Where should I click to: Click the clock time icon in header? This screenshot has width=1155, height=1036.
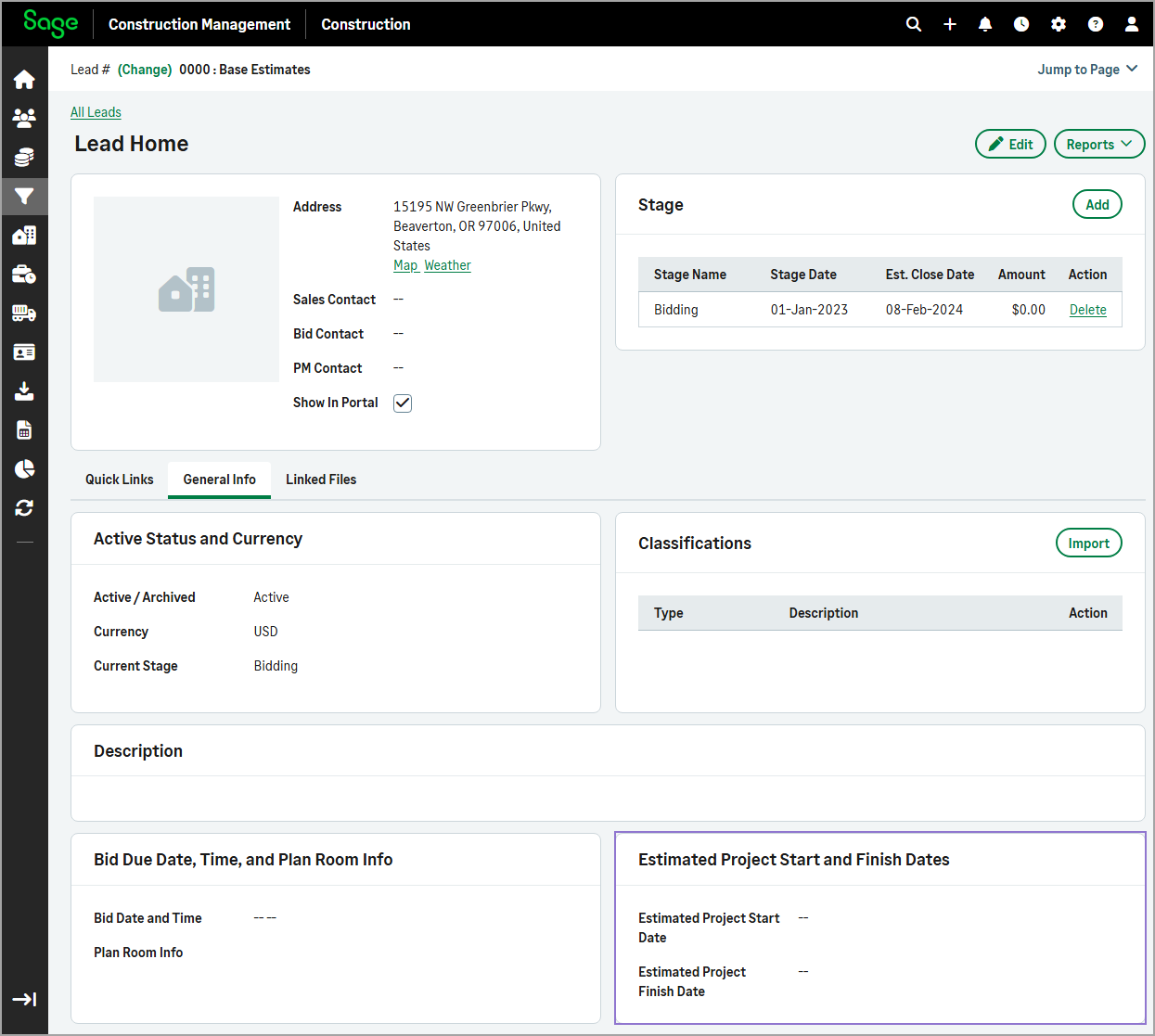pos(1021,24)
